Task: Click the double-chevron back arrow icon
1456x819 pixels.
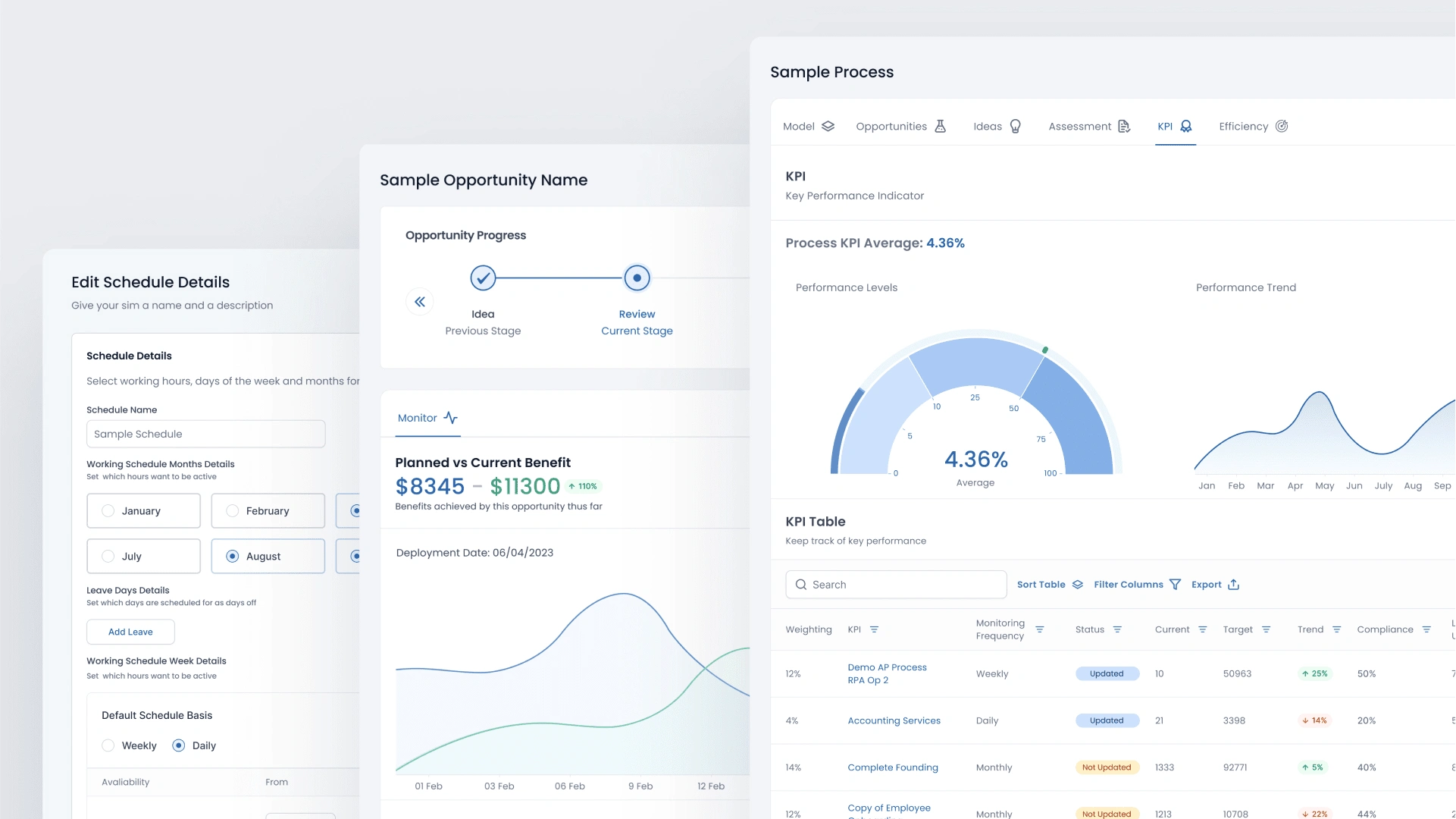Action: tap(419, 302)
